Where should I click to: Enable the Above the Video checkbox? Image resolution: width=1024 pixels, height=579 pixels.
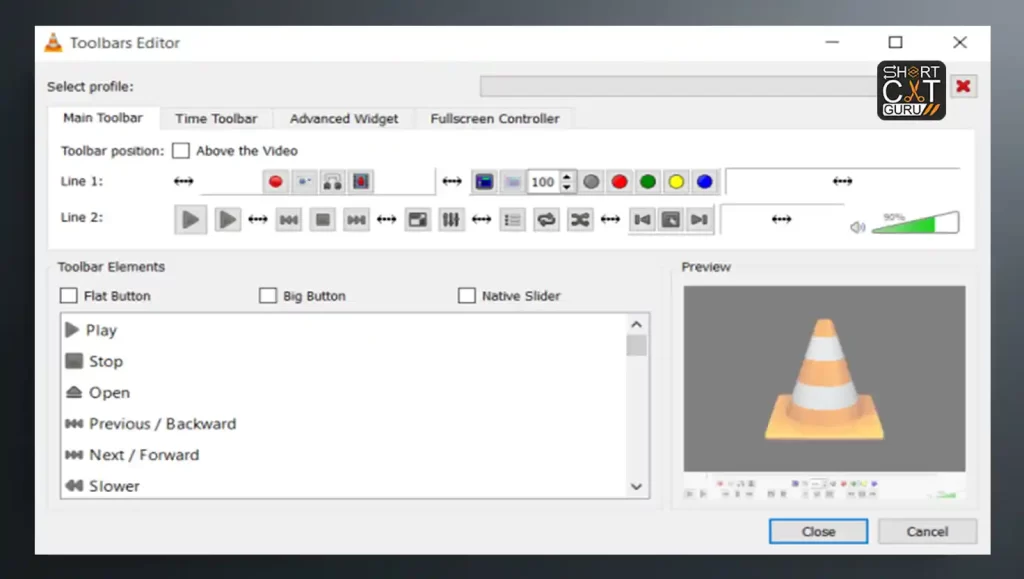(181, 151)
